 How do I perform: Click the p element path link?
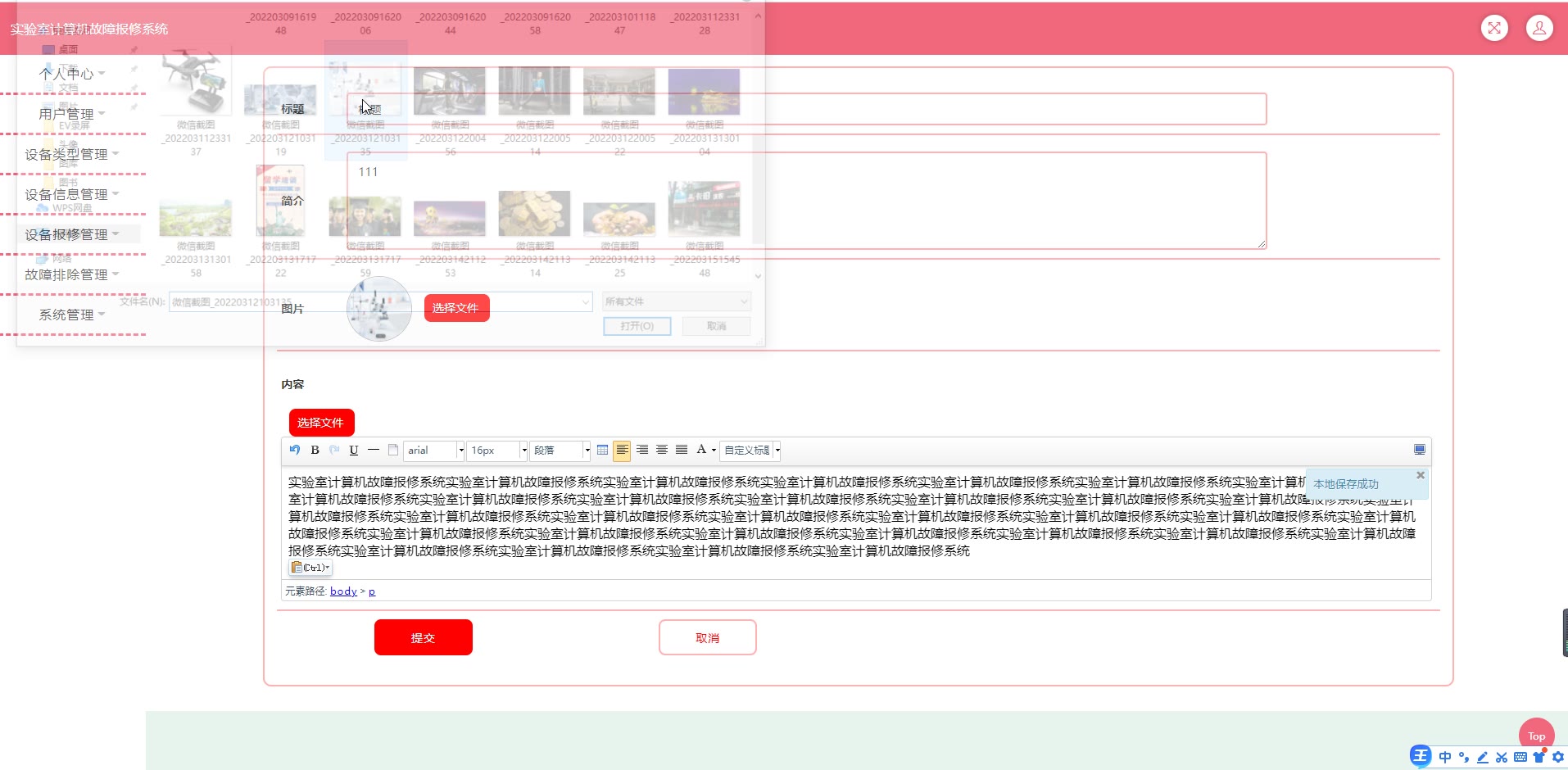[x=372, y=591]
